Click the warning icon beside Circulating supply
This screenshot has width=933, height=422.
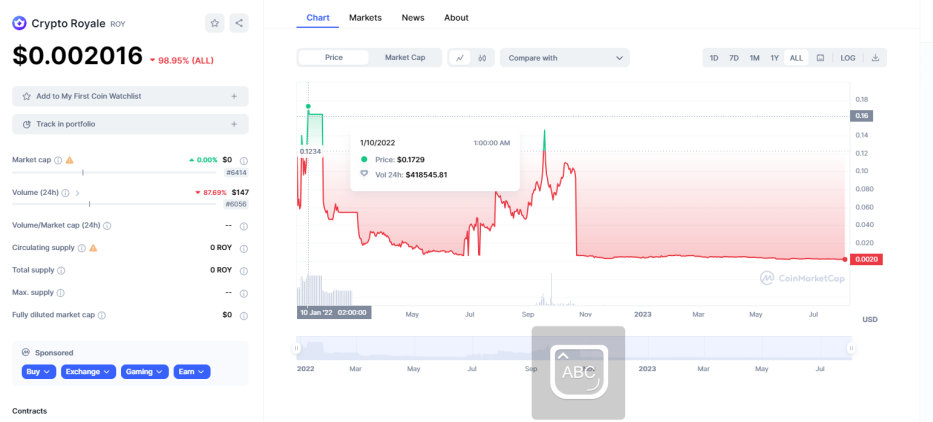tap(93, 248)
